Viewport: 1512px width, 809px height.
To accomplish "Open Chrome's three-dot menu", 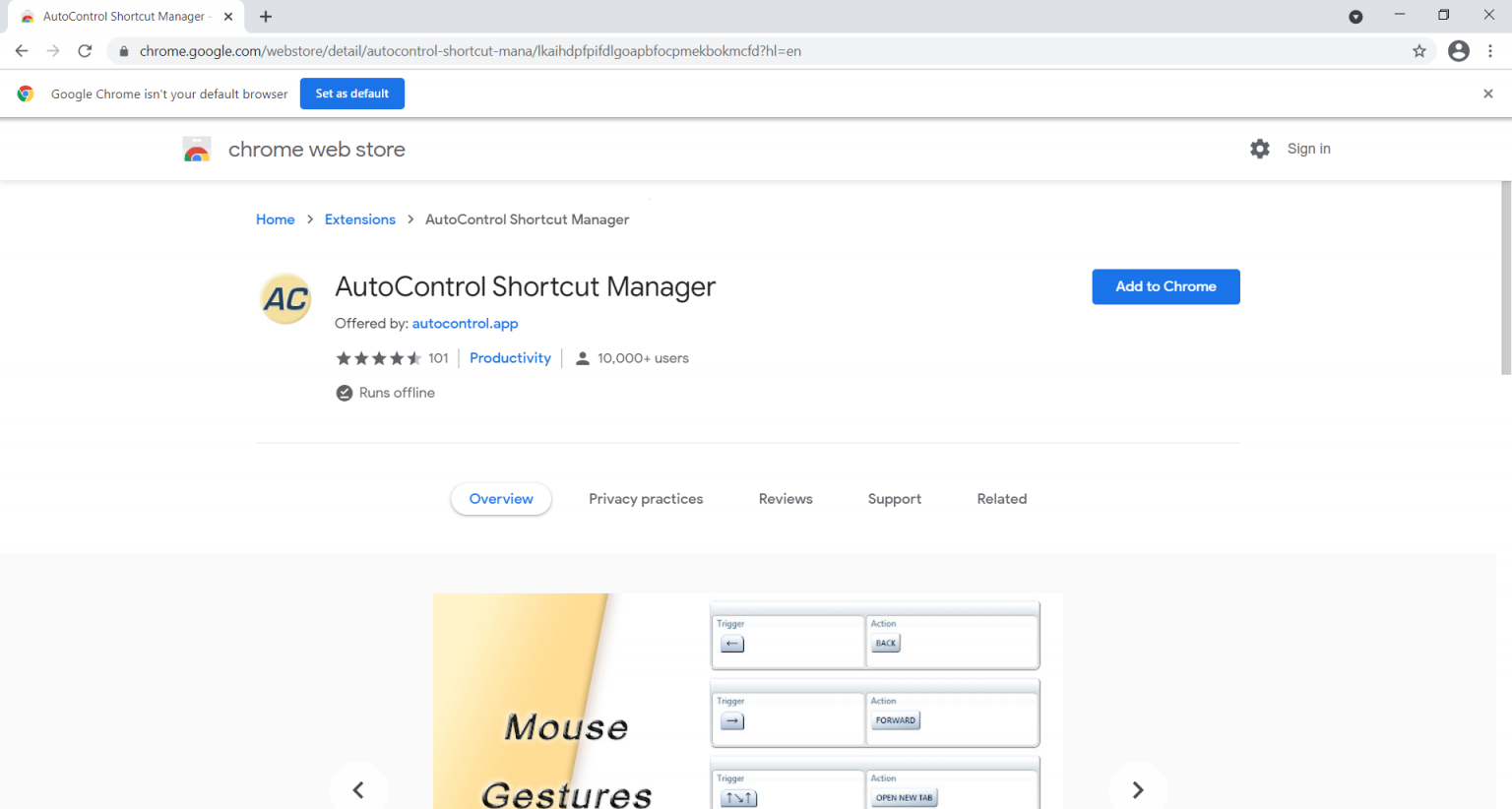I will tap(1491, 50).
